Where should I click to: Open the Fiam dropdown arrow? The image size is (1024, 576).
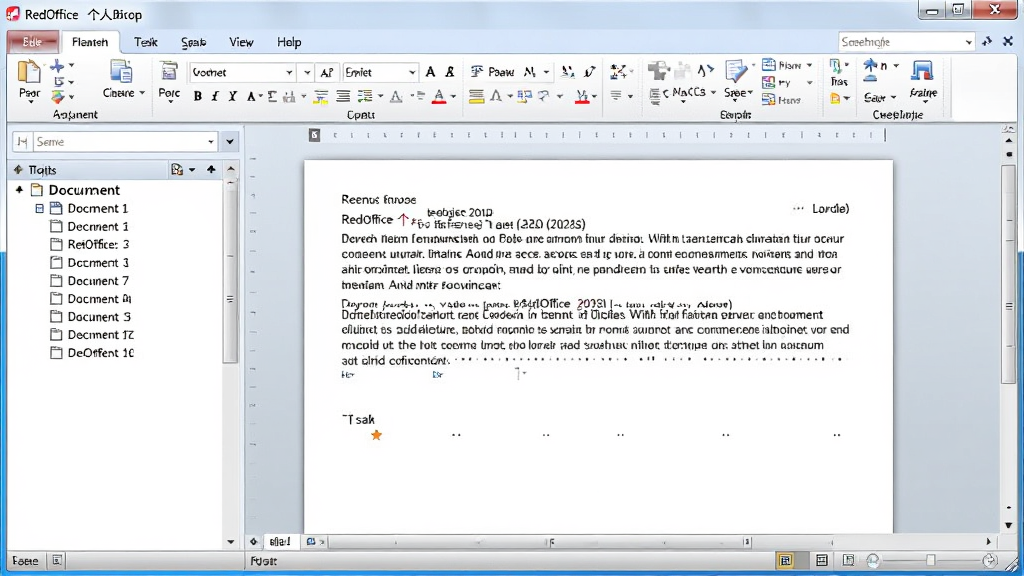809,65
